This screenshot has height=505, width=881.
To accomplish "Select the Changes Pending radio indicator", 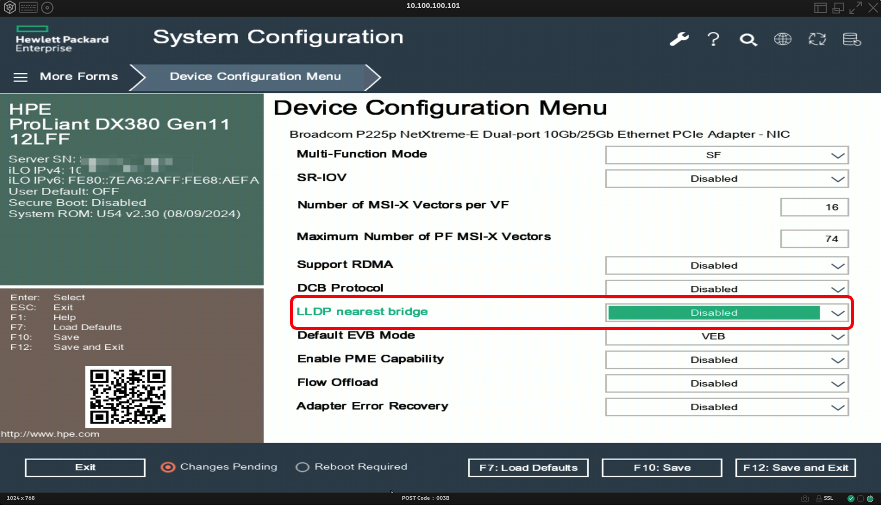I will coord(168,467).
